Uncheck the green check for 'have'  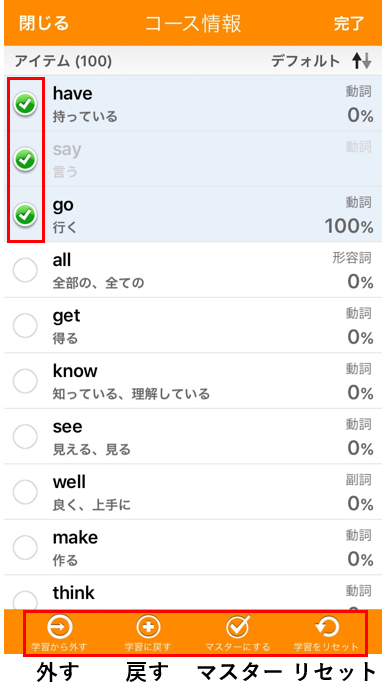pyautogui.click(x=25, y=104)
